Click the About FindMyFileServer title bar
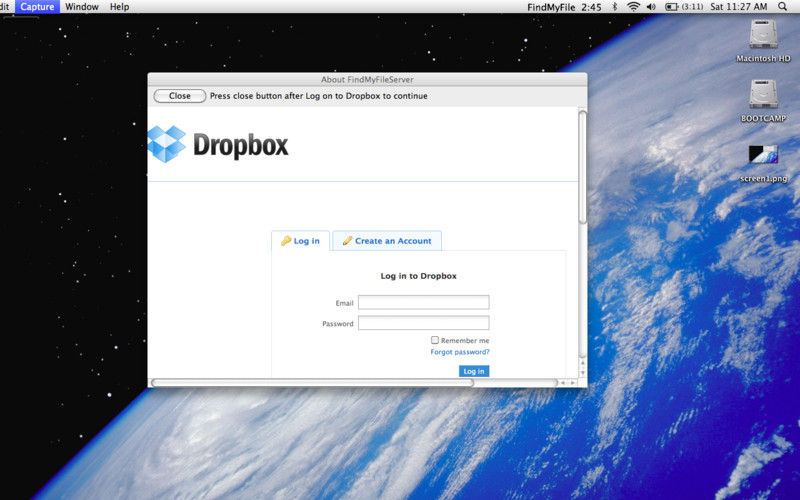800x500 pixels. click(367, 80)
